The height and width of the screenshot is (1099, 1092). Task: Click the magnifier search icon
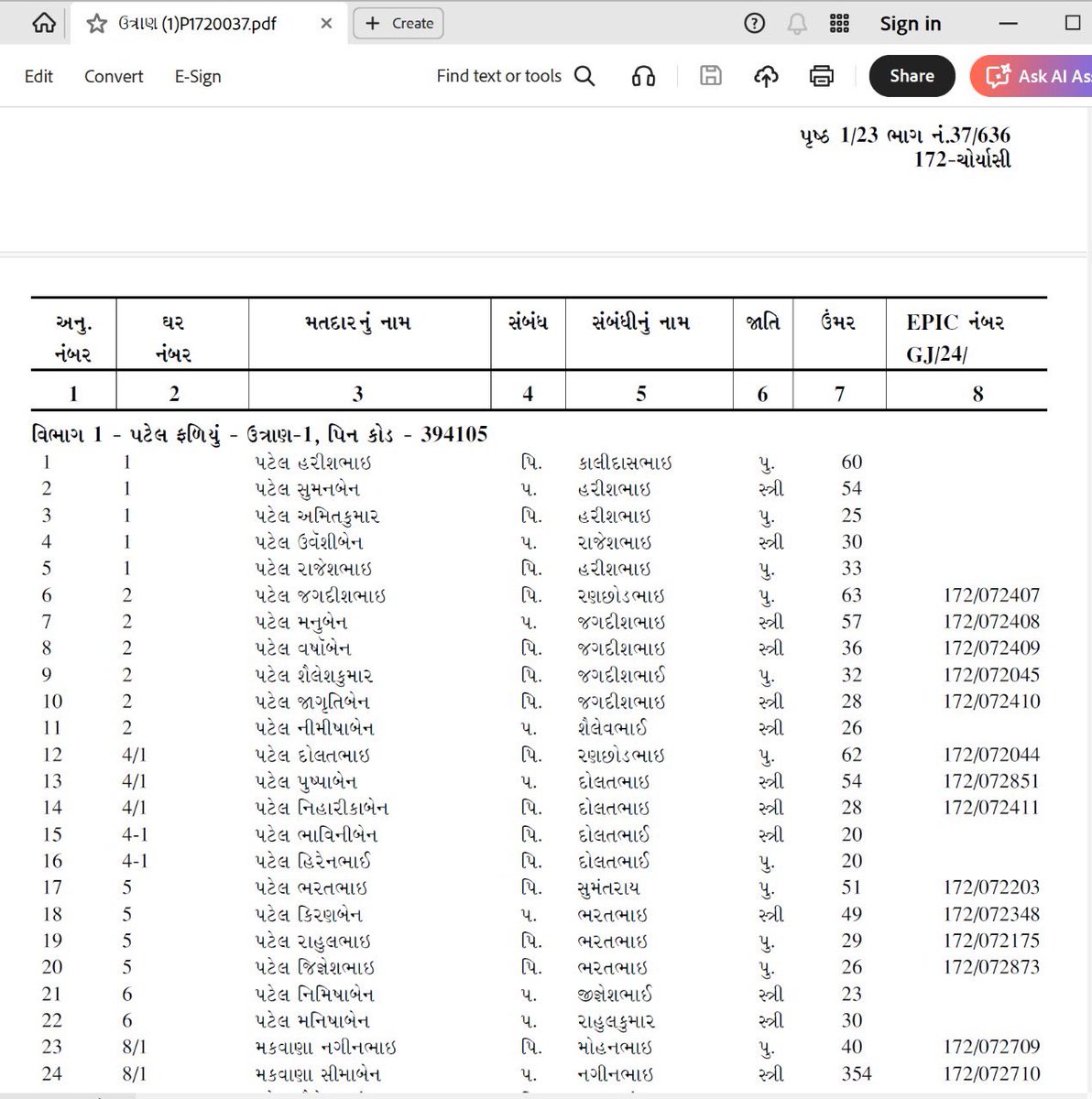point(584,76)
